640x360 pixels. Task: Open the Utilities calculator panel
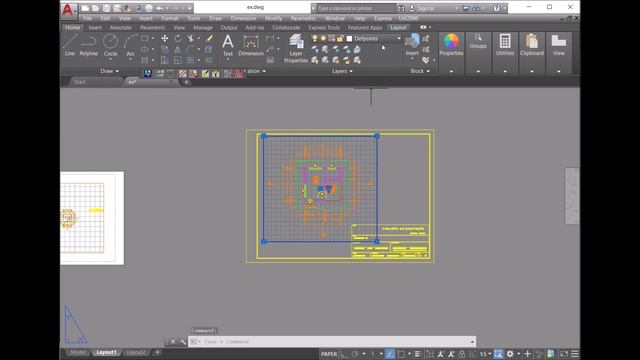pyautogui.click(x=505, y=44)
